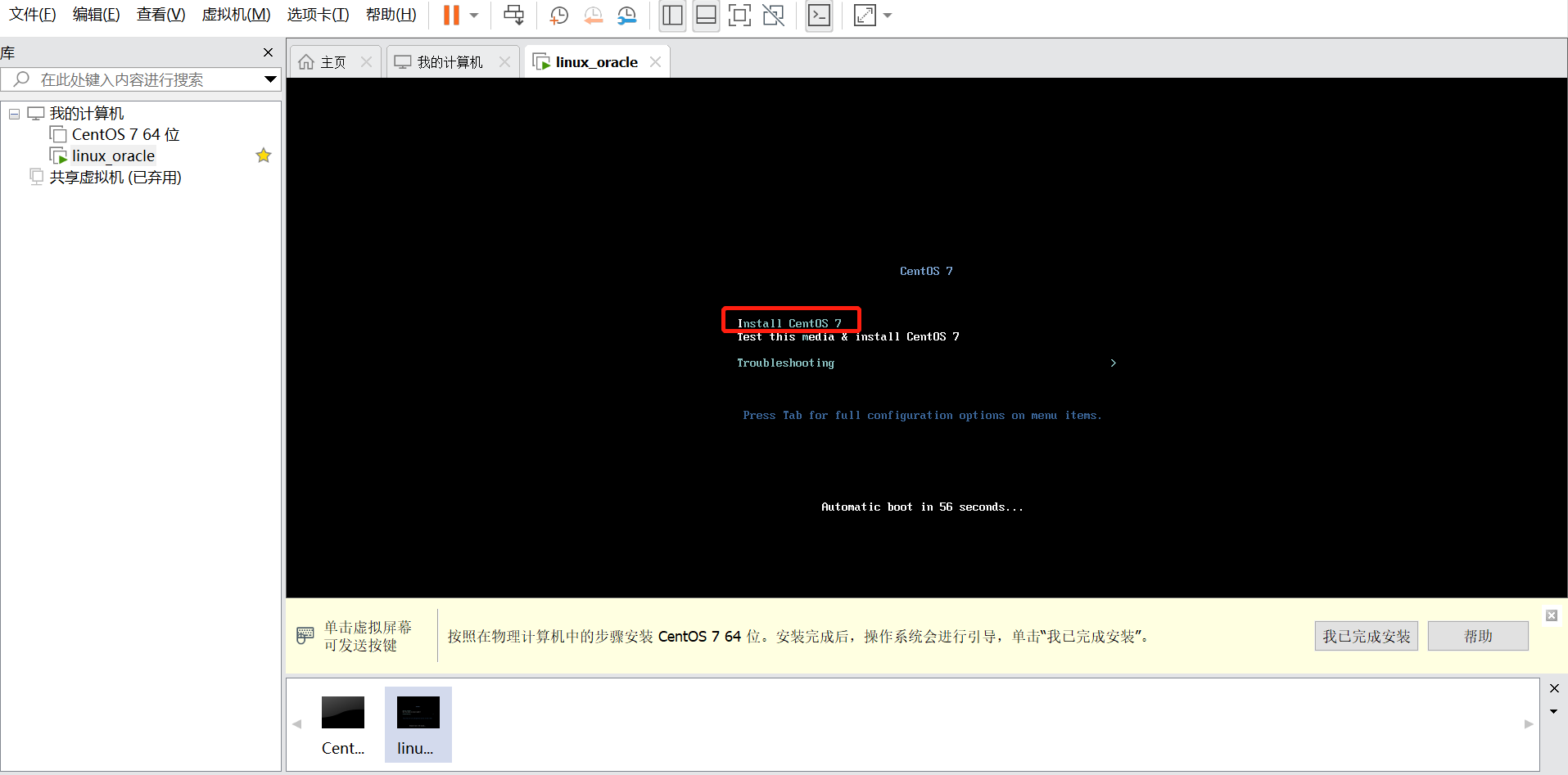Open the 选项卡(T) menu
Image resolution: width=1568 pixels, height=775 pixels.
pos(318,15)
